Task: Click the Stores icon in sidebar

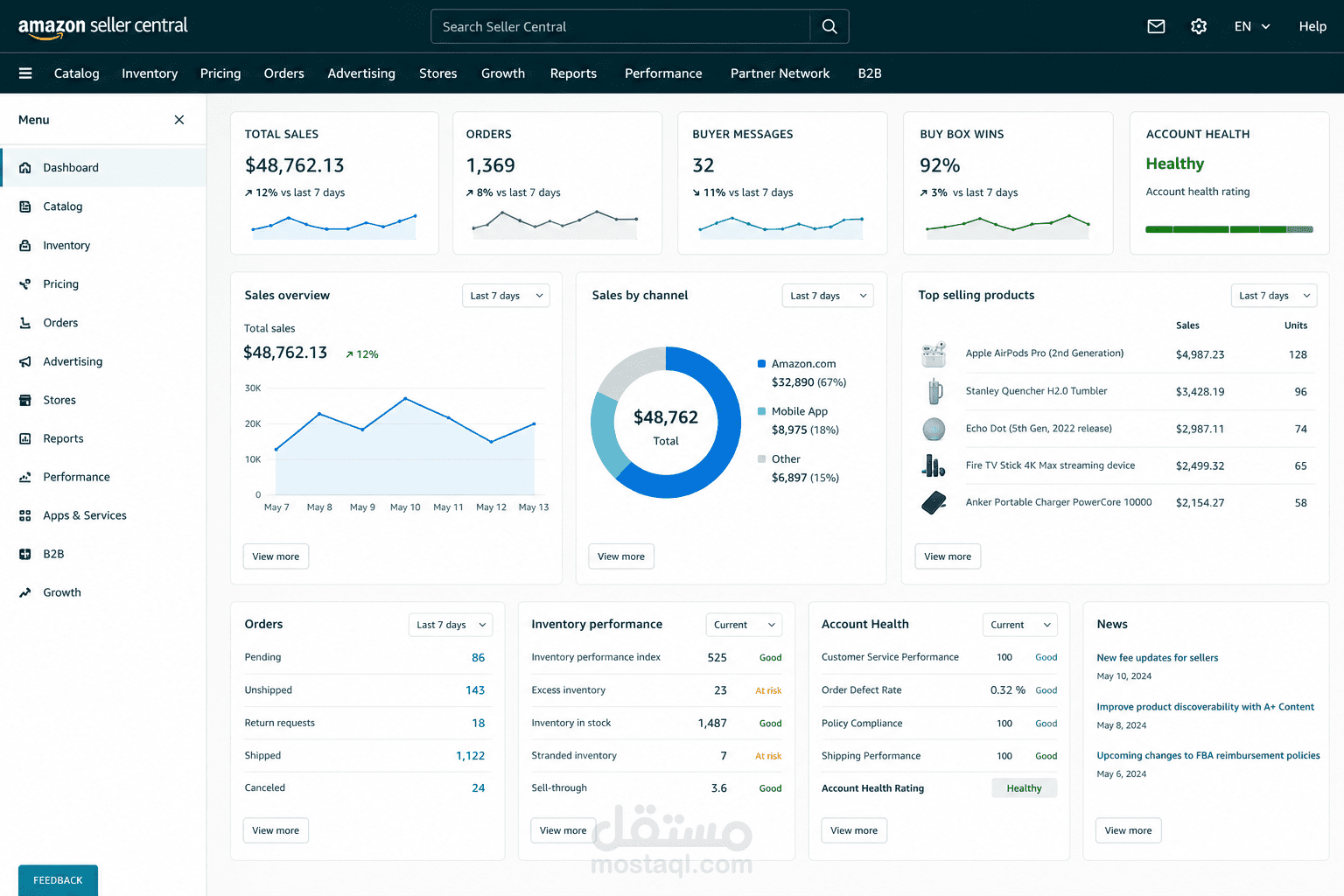Action: tap(25, 400)
